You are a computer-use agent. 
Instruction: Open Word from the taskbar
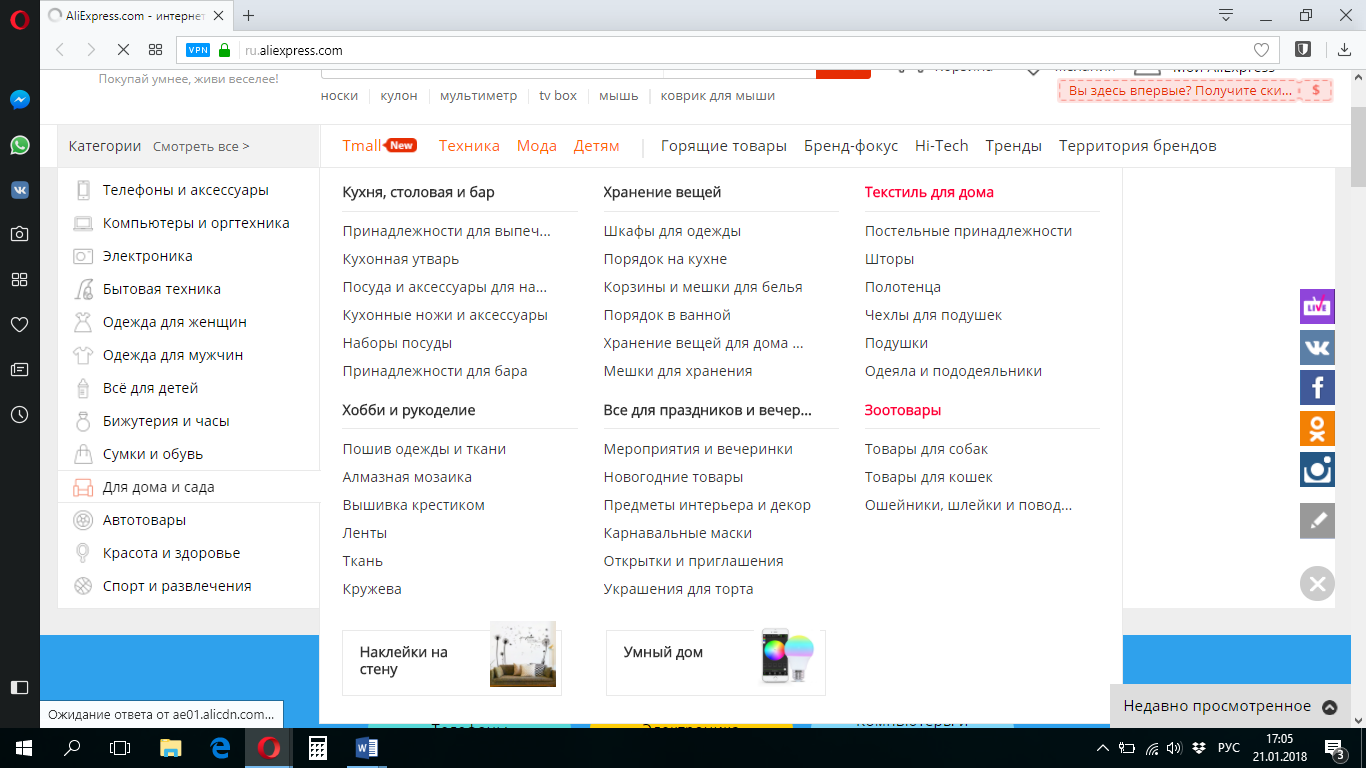point(366,748)
